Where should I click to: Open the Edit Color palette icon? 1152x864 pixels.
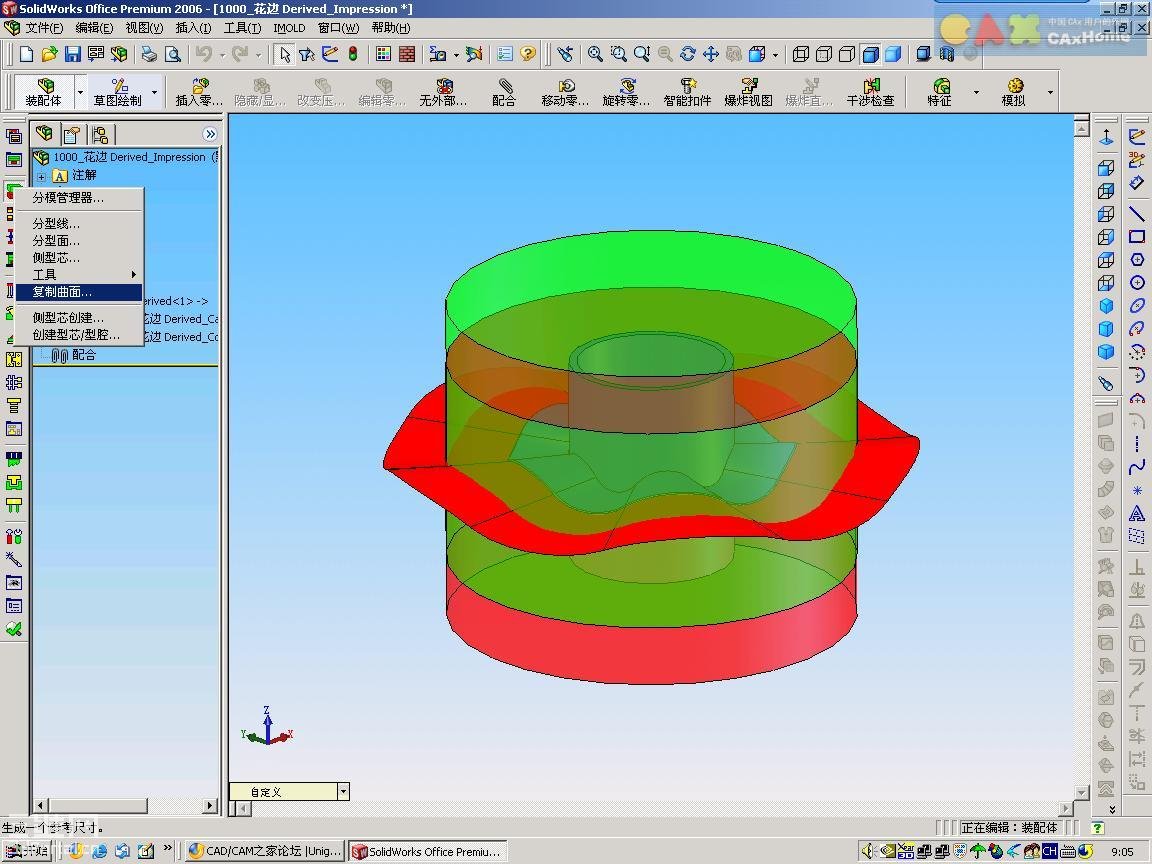pyautogui.click(x=383, y=54)
